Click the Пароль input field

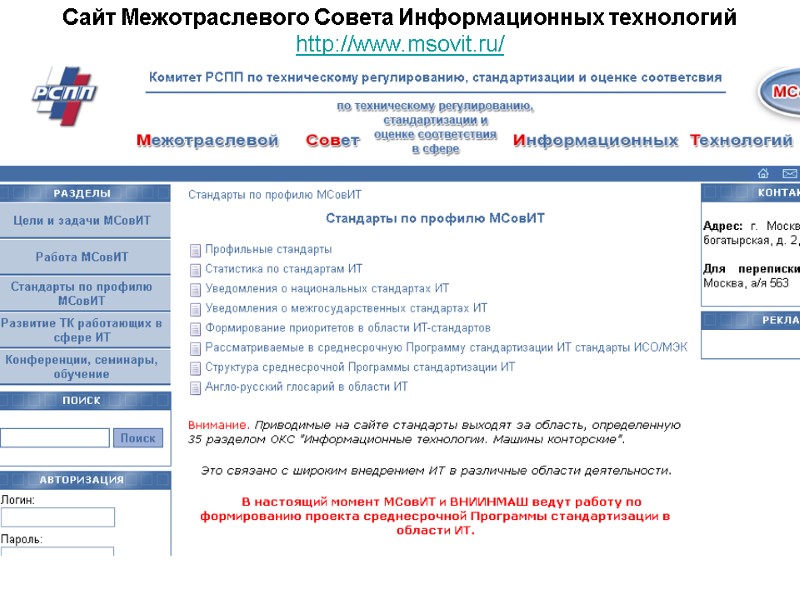coord(57,551)
